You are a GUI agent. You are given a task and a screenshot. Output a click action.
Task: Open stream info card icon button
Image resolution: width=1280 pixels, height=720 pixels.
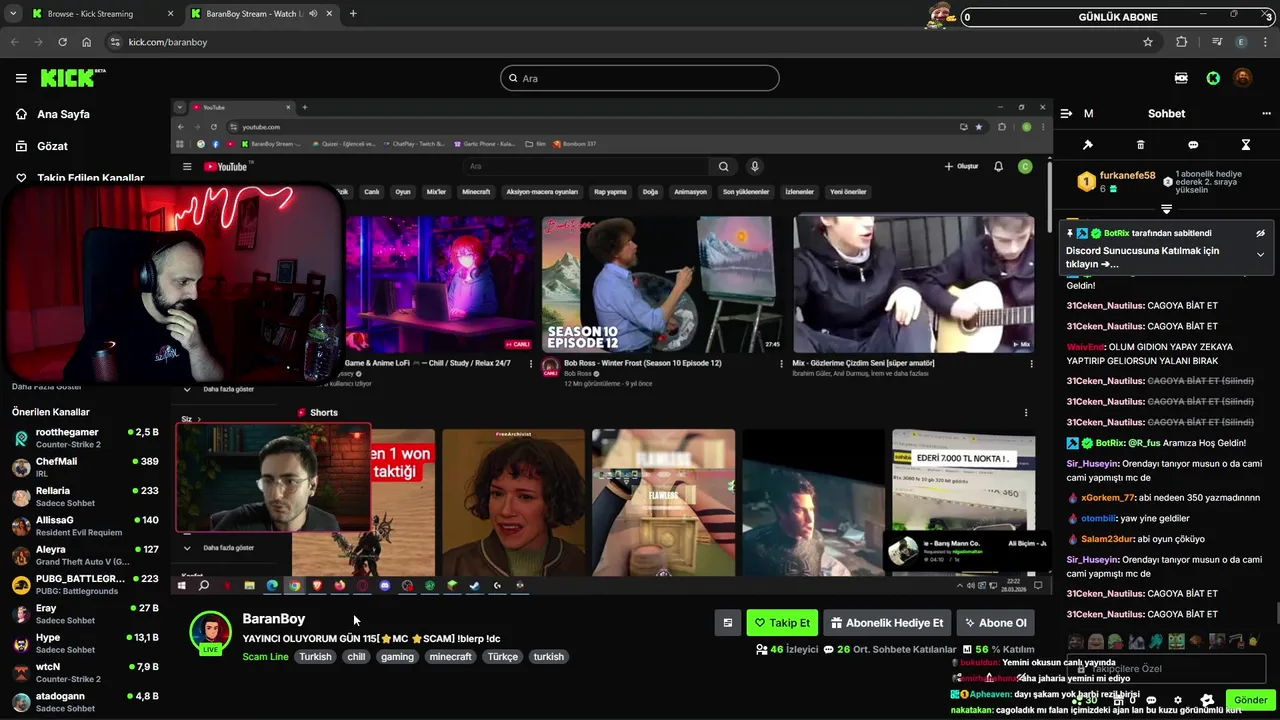[x=728, y=623]
